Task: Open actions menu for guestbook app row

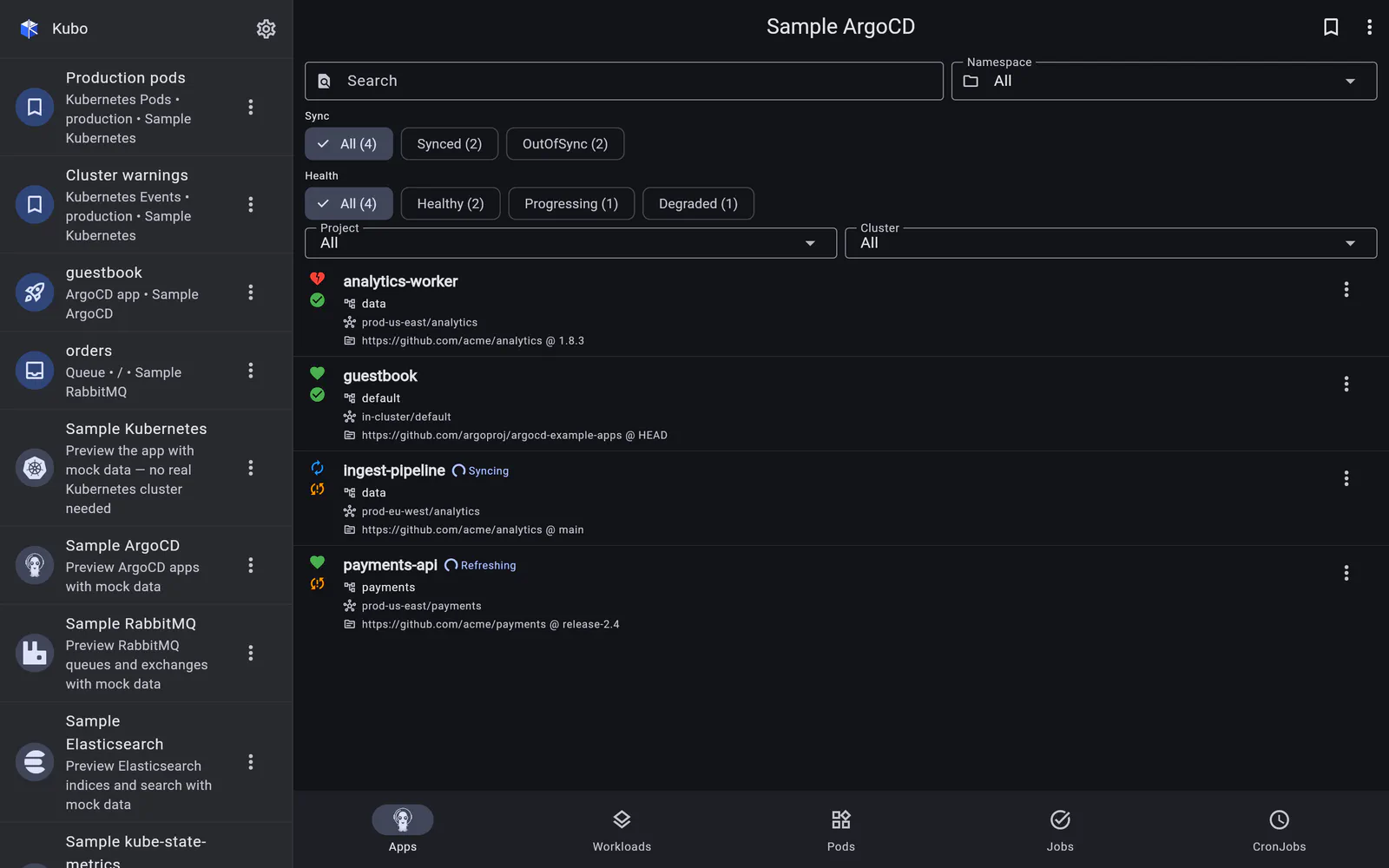Action: pyautogui.click(x=1346, y=385)
